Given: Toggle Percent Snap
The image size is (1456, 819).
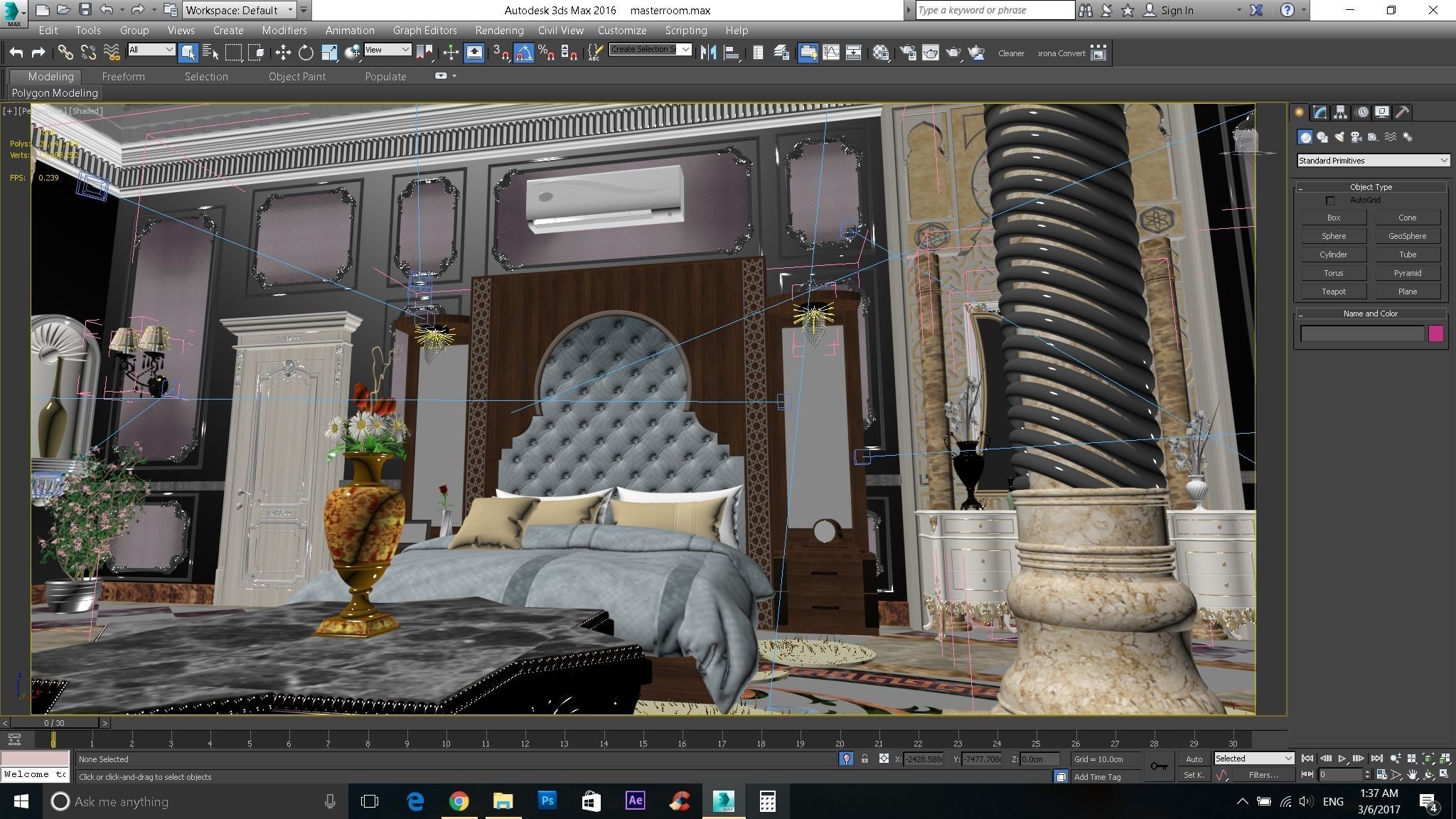Looking at the screenshot, I should (x=547, y=53).
